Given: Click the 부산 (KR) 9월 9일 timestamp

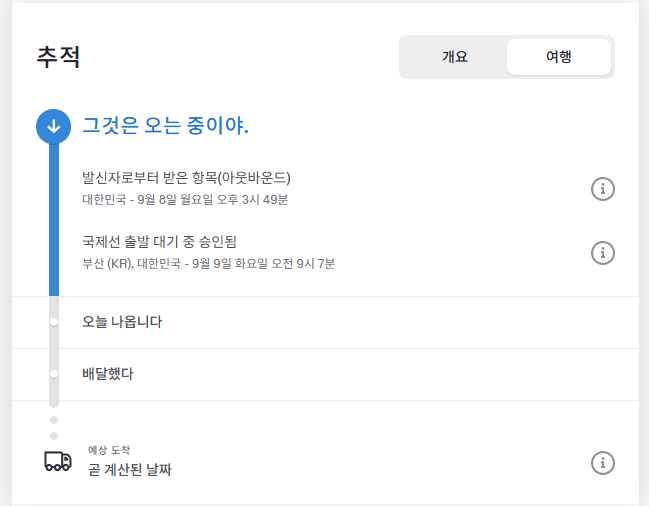Looking at the screenshot, I should 208,264.
